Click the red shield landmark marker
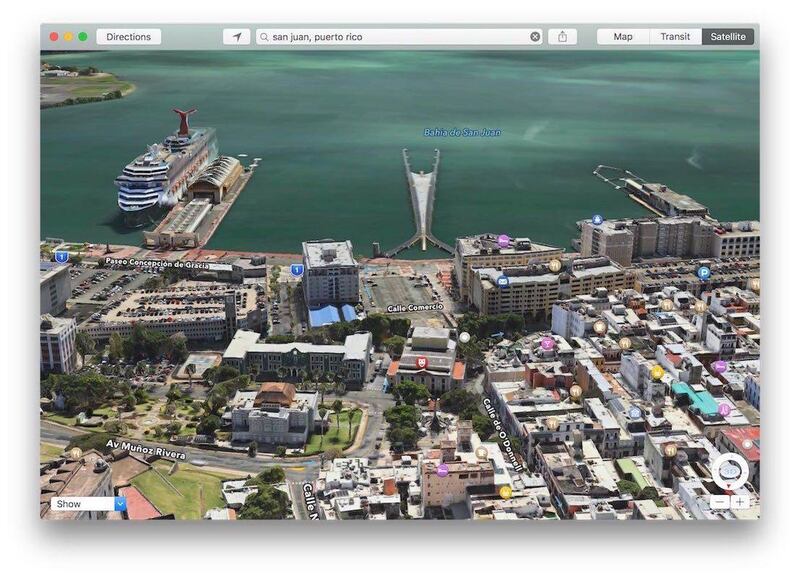This screenshot has width=800, height=577. coord(421,363)
